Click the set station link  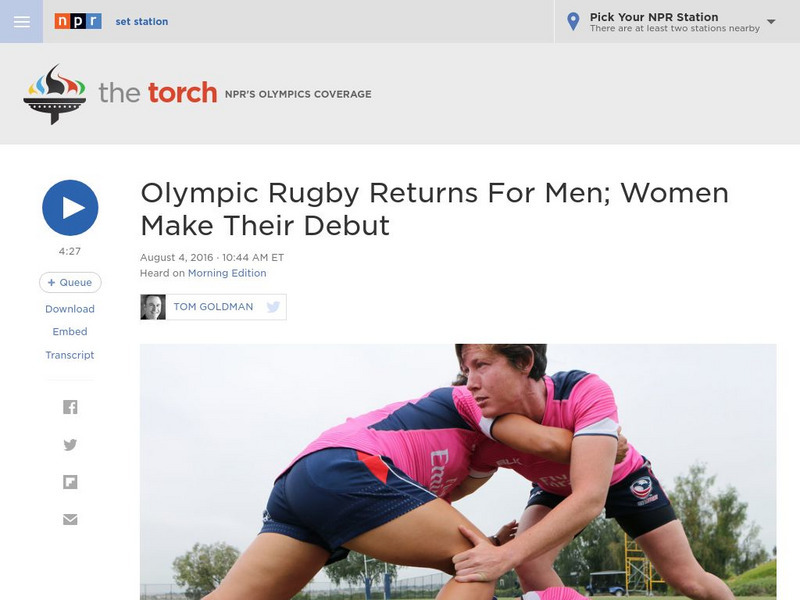pos(143,20)
